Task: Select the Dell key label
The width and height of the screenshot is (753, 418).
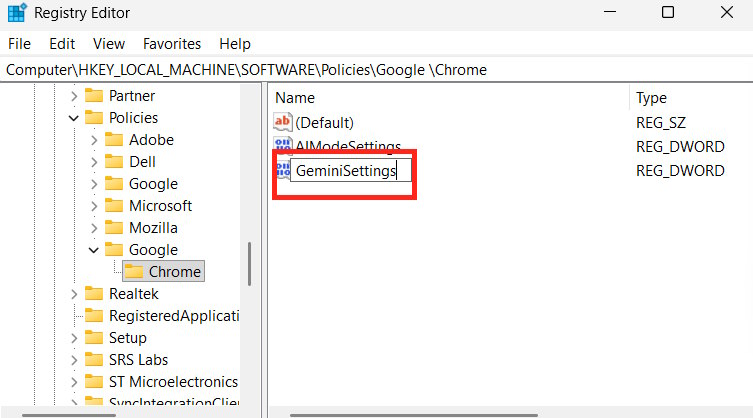Action: (142, 162)
